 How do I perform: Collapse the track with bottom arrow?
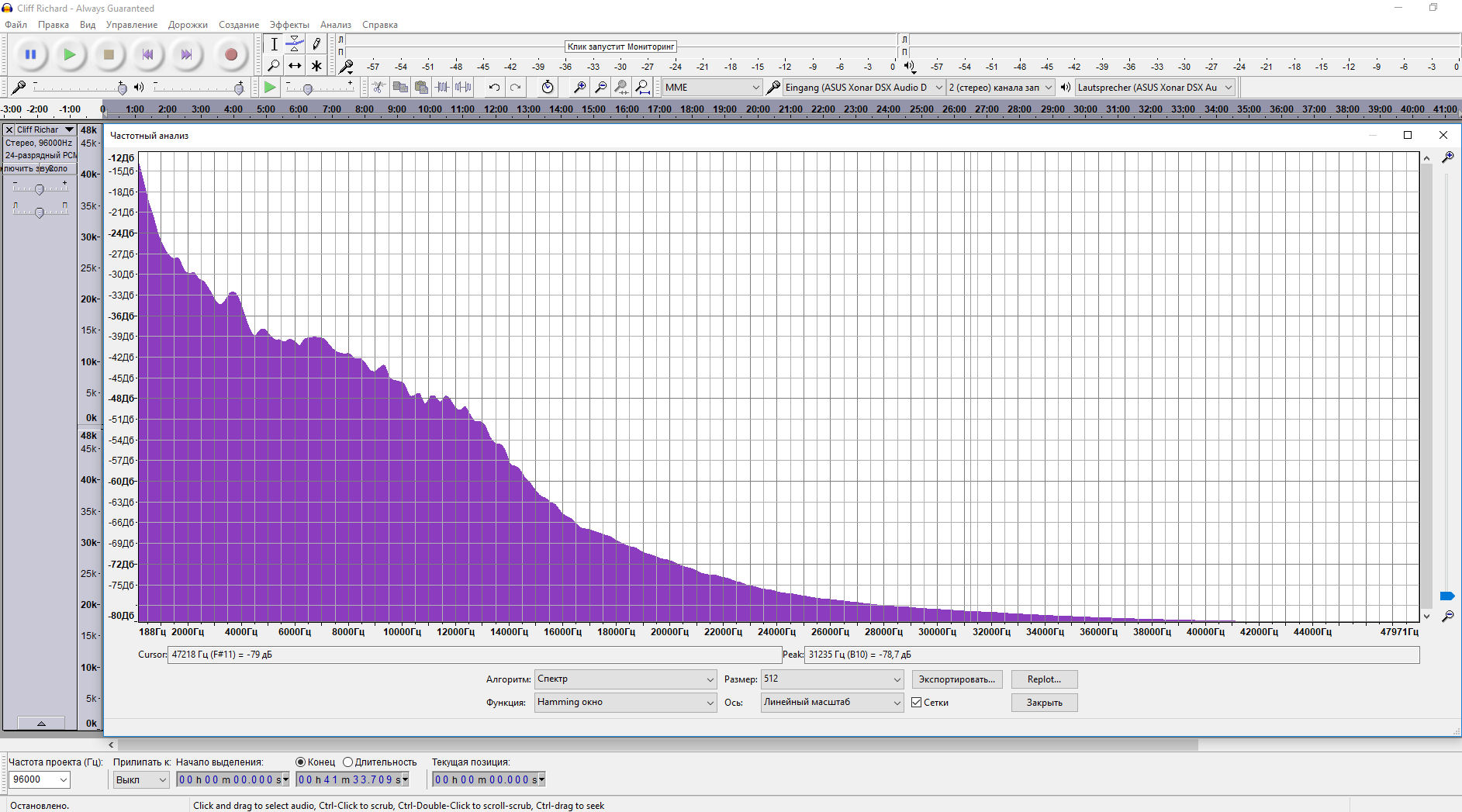point(41,723)
